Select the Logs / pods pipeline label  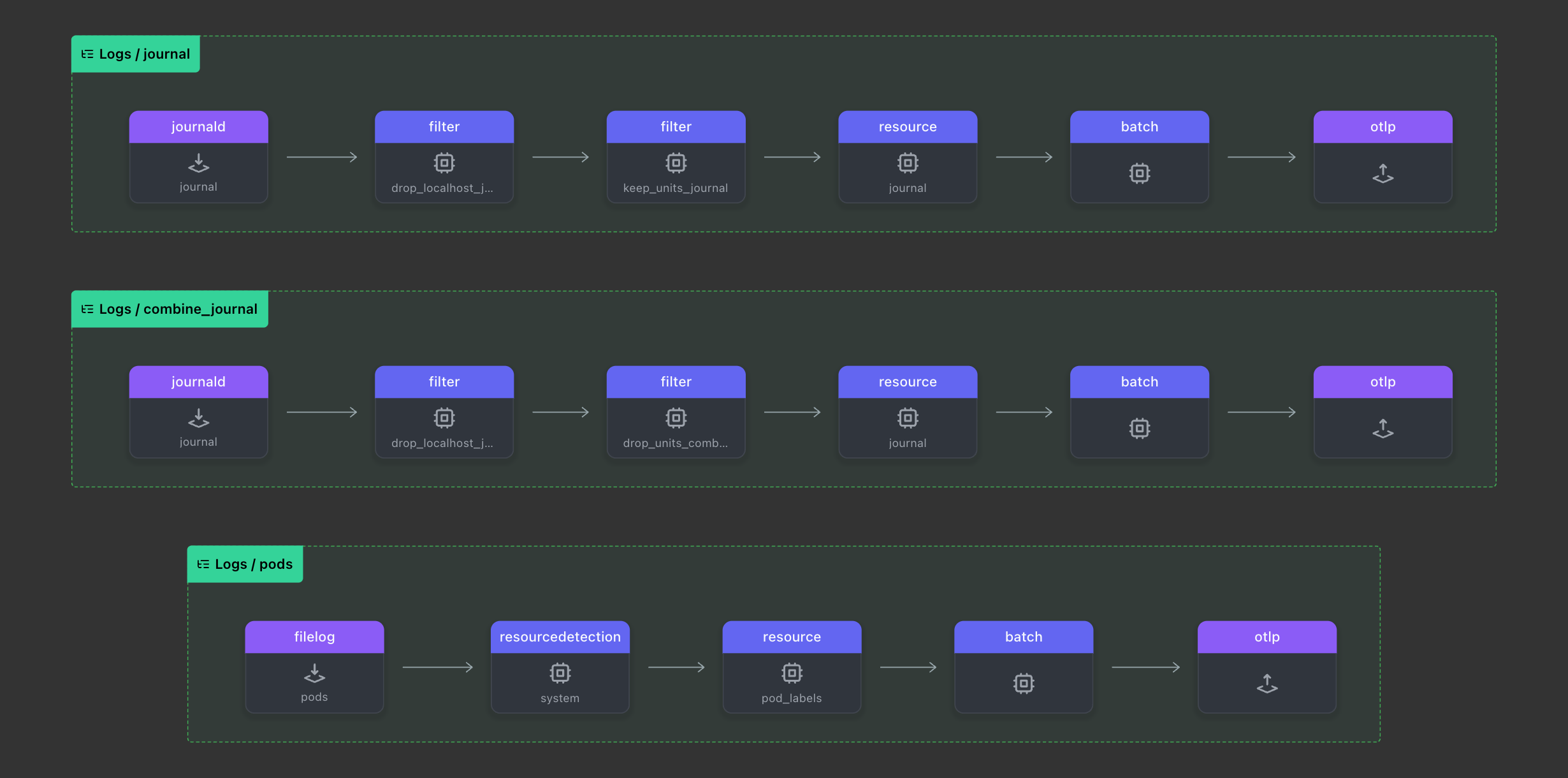pyautogui.click(x=253, y=564)
